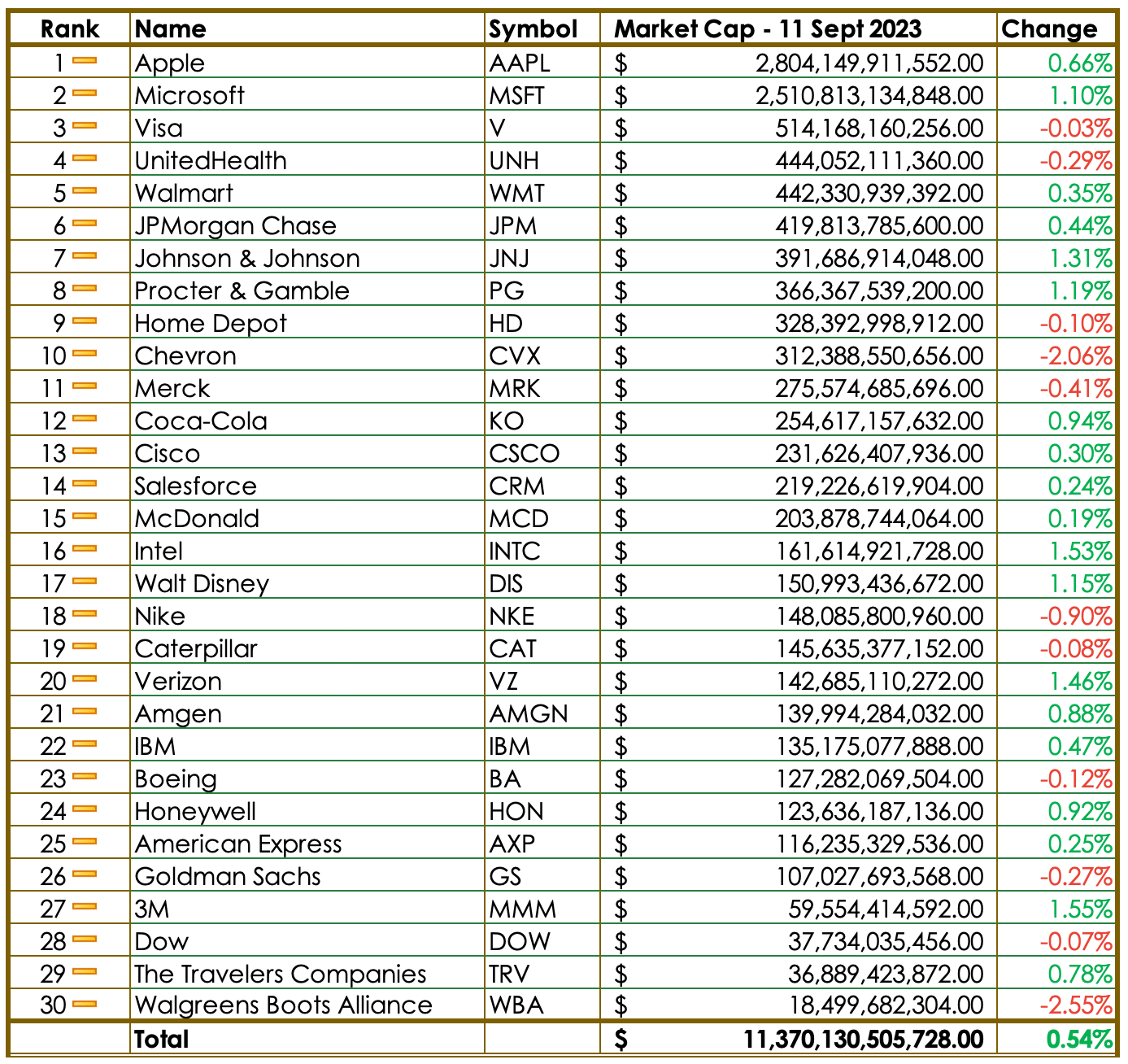
Task: Click the rank indicator next to Walgreens Boots Alliance
Action: click(85, 1005)
